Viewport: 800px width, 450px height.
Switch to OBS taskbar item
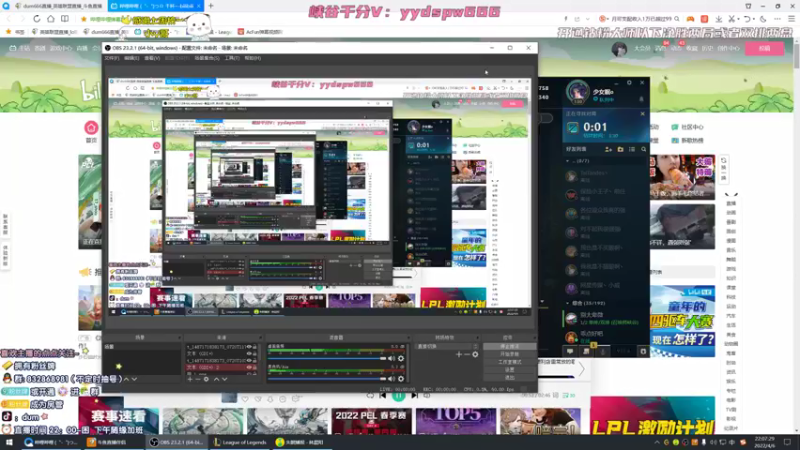pos(177,442)
